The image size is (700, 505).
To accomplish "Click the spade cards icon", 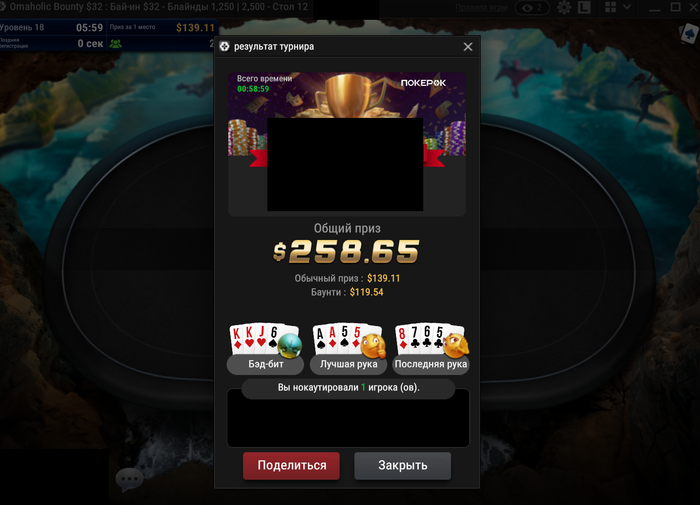I will click(689, 33).
